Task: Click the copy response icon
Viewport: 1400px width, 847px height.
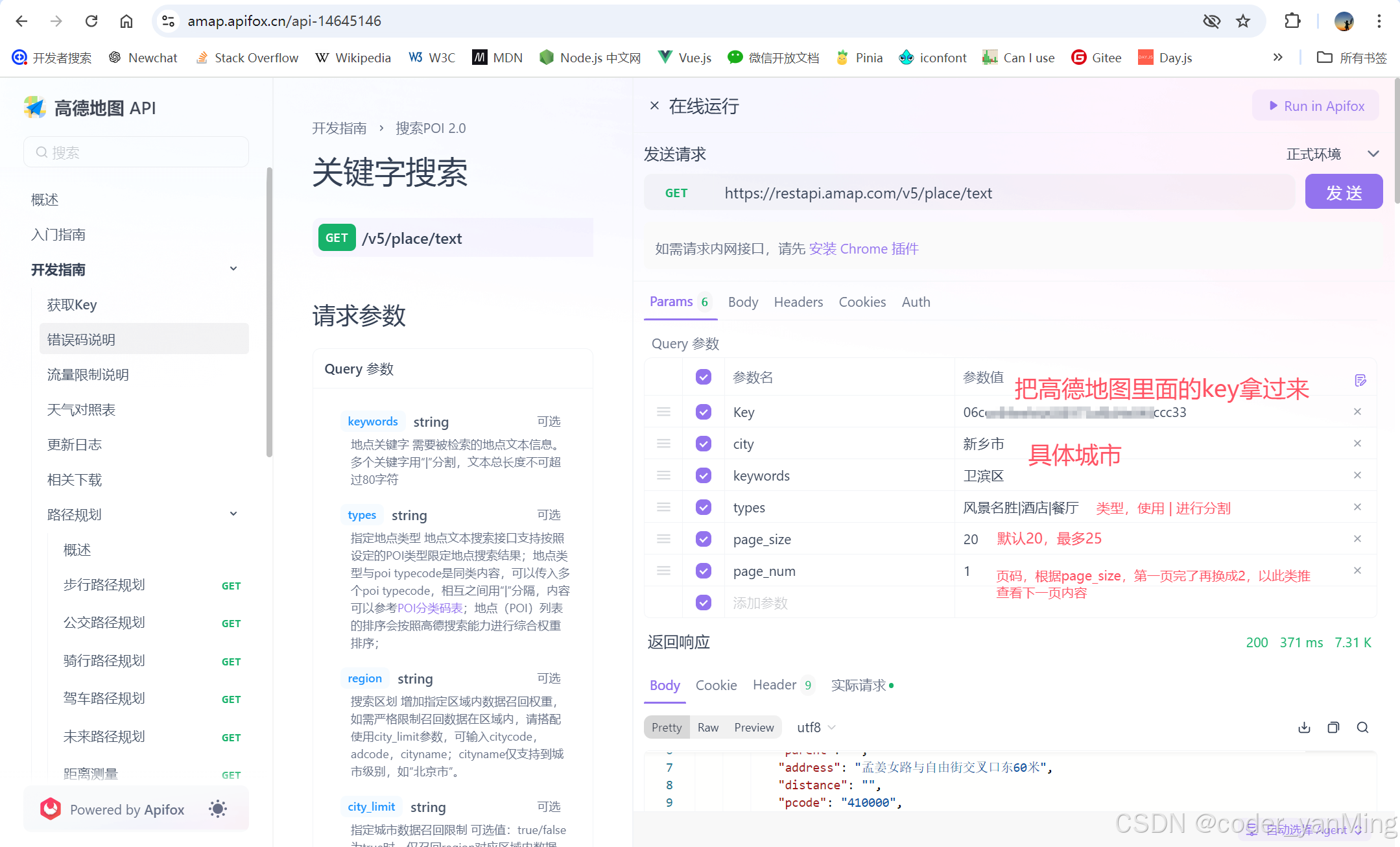Action: point(1333,727)
